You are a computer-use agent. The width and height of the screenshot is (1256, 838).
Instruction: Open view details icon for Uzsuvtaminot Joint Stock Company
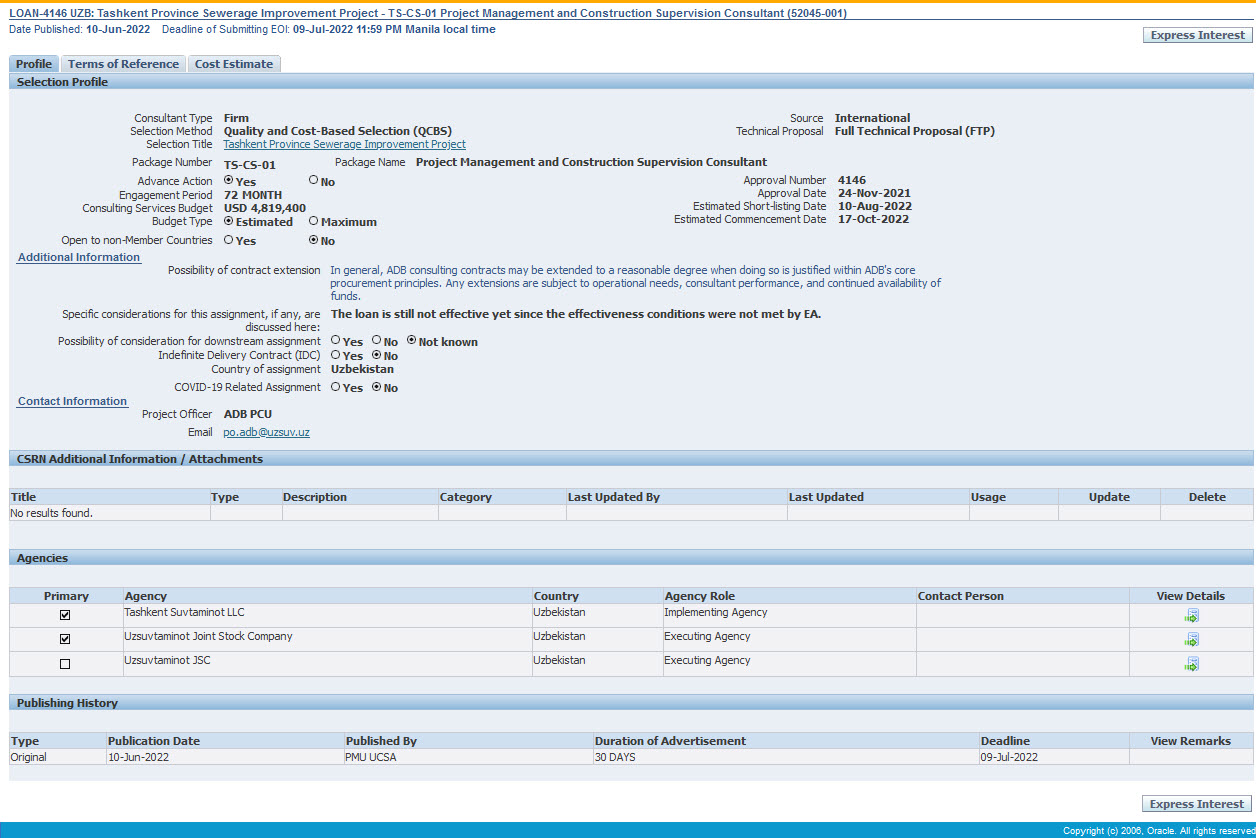1191,640
